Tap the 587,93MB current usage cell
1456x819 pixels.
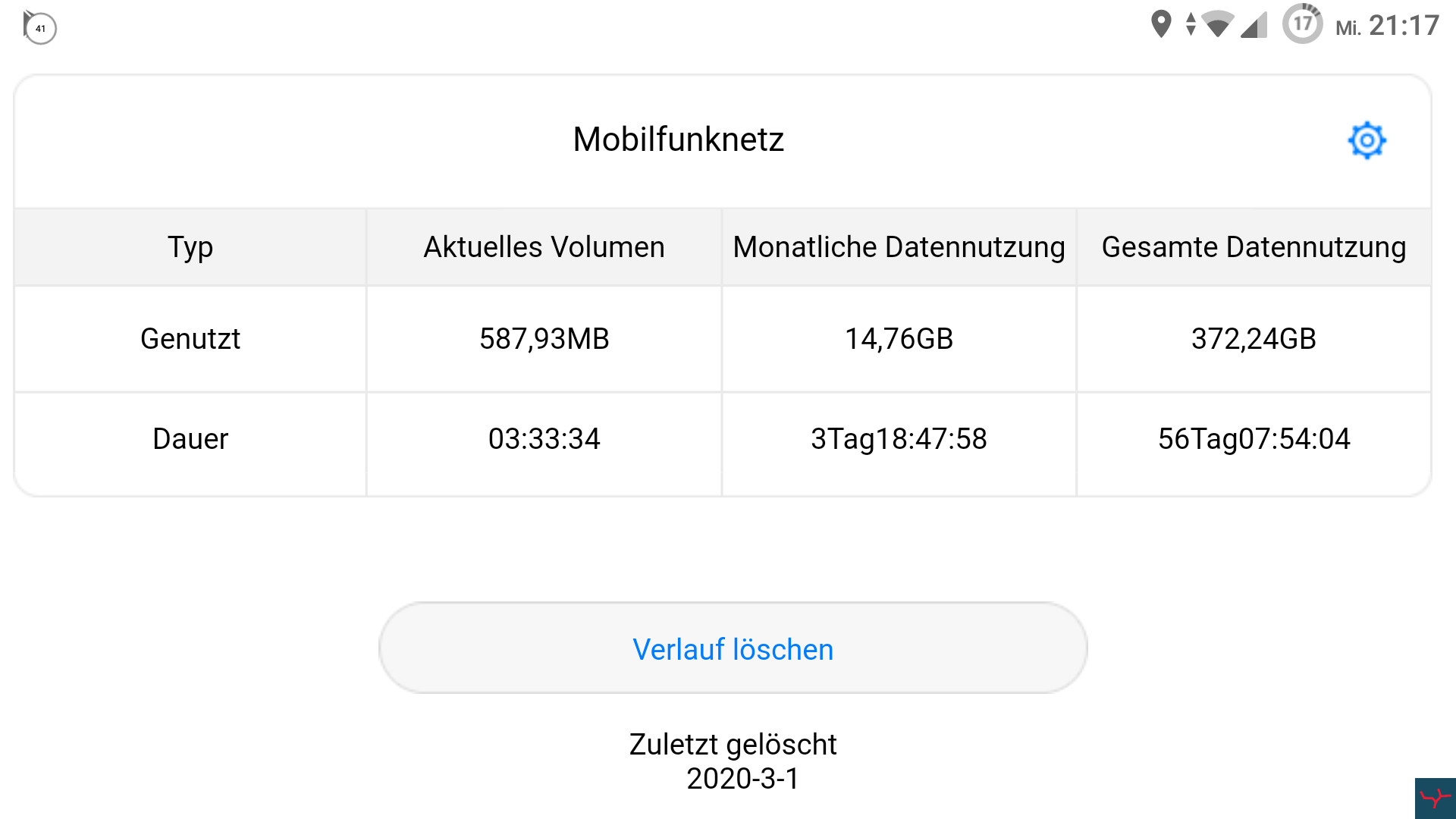coord(544,339)
